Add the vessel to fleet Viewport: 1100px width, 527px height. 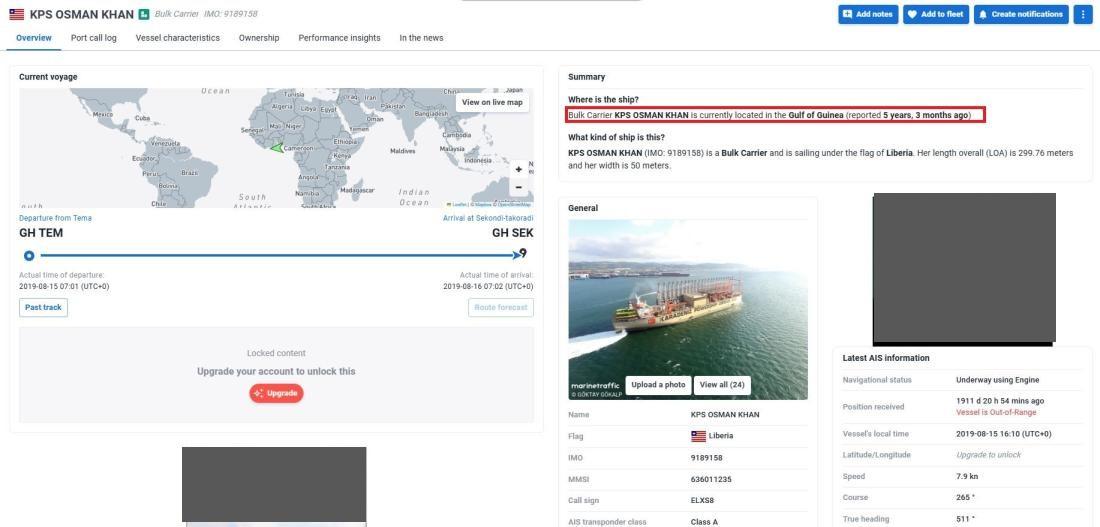tap(935, 14)
